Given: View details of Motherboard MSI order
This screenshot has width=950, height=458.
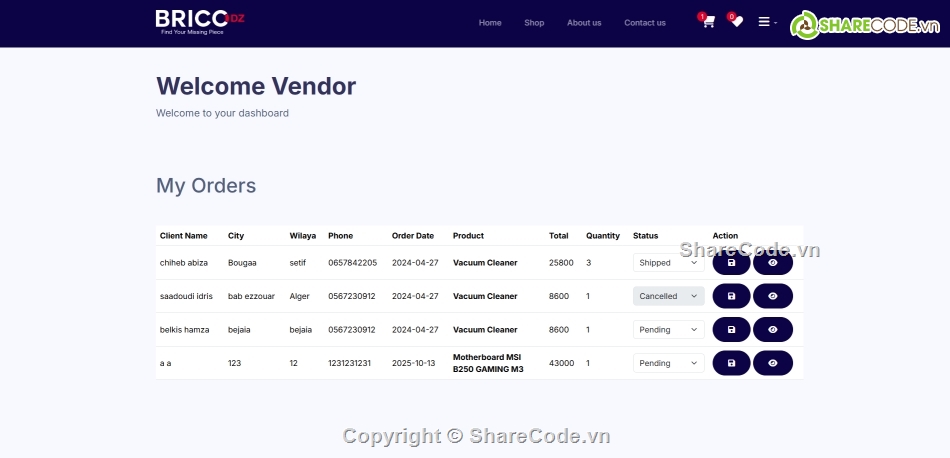Looking at the screenshot, I should (x=772, y=363).
